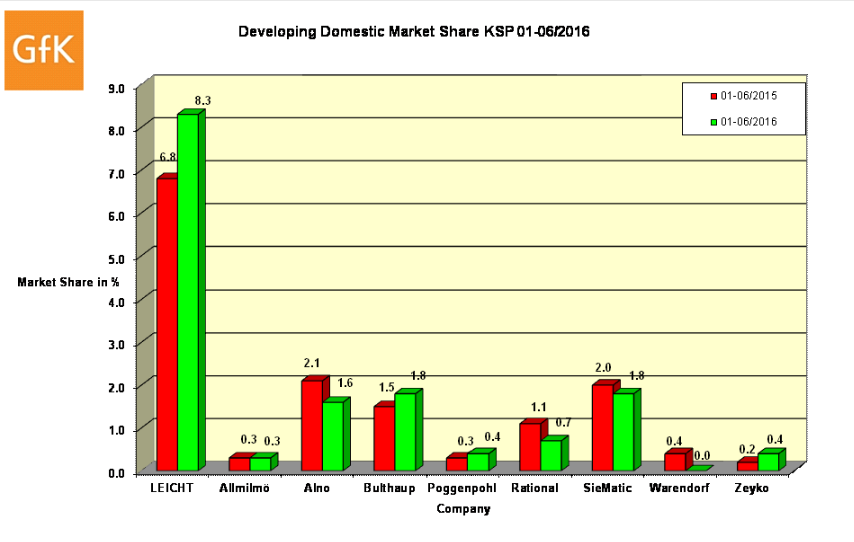Select the red 01-06/2015 legend swatch

pos(713,96)
